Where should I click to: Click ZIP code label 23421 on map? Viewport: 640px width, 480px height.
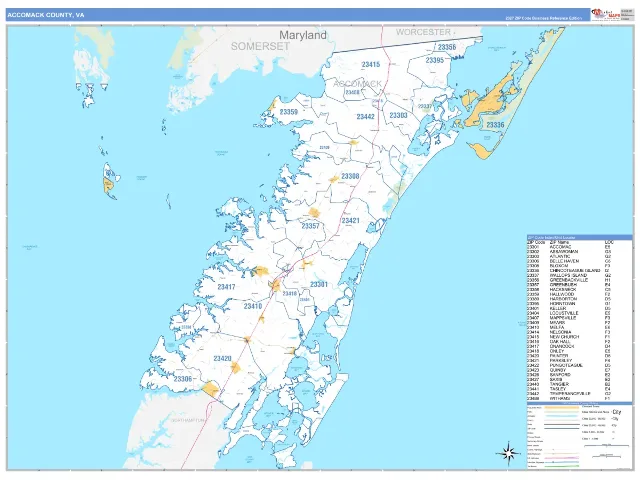pos(351,220)
